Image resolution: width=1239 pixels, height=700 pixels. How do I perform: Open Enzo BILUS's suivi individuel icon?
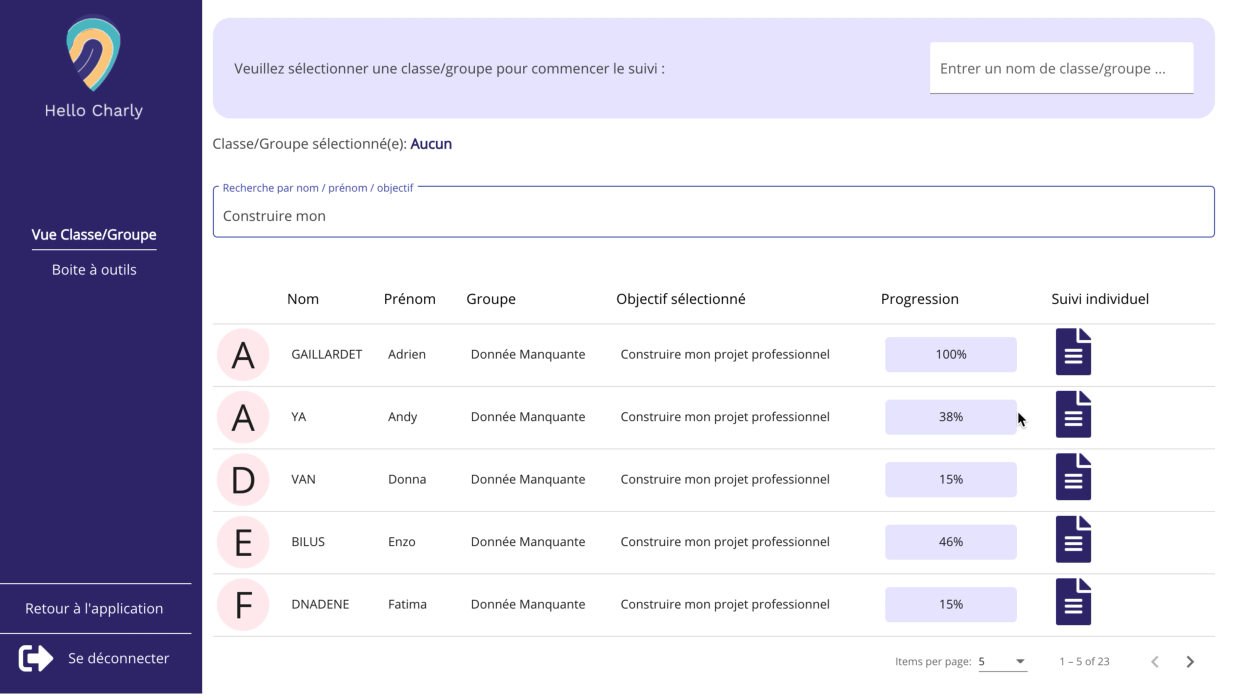1073,540
